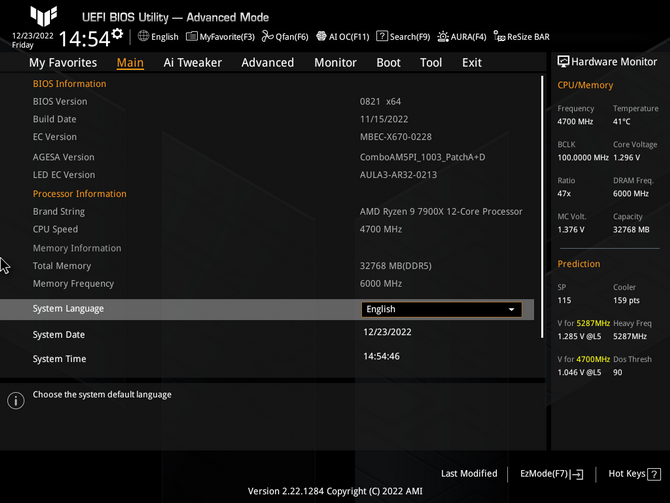Click the AMD Ryzen 9 7900X brand string
The height and width of the screenshot is (503, 670).
pyautogui.click(x=441, y=212)
